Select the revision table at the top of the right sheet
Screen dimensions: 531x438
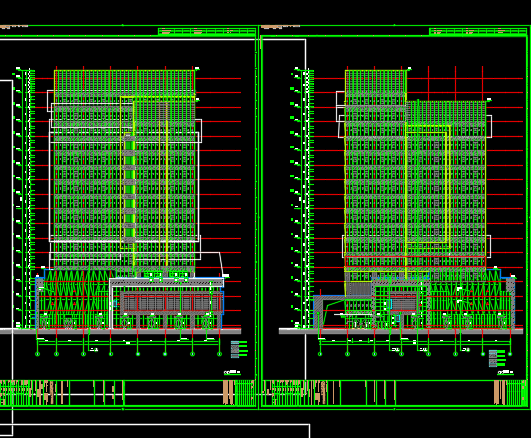click(x=478, y=32)
